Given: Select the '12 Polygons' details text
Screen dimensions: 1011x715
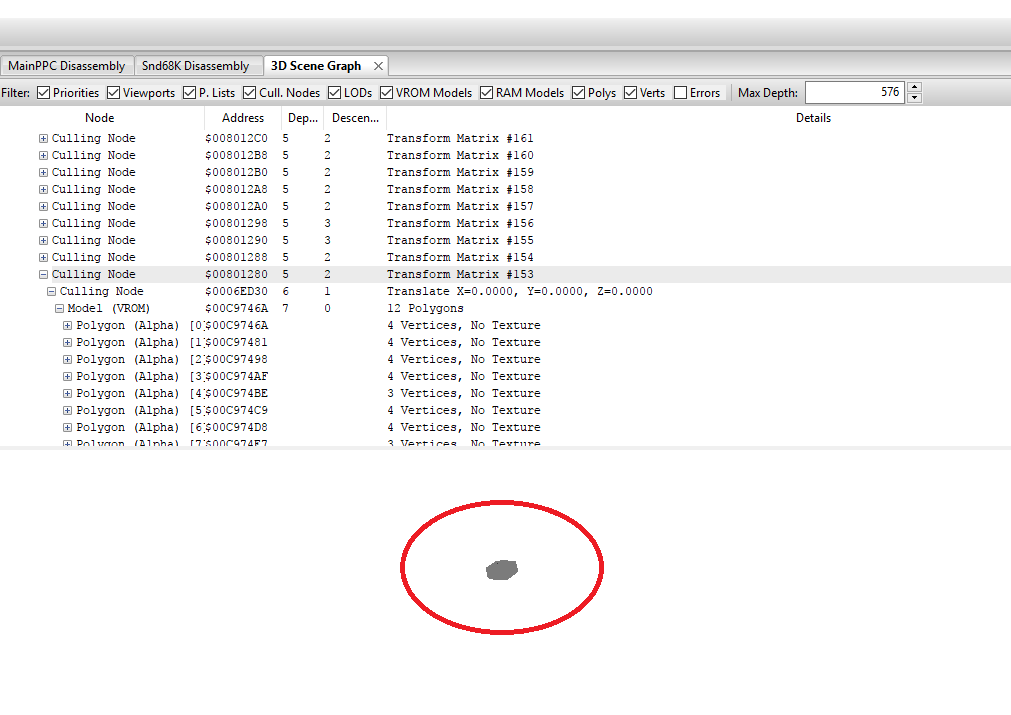Looking at the screenshot, I should (425, 308).
